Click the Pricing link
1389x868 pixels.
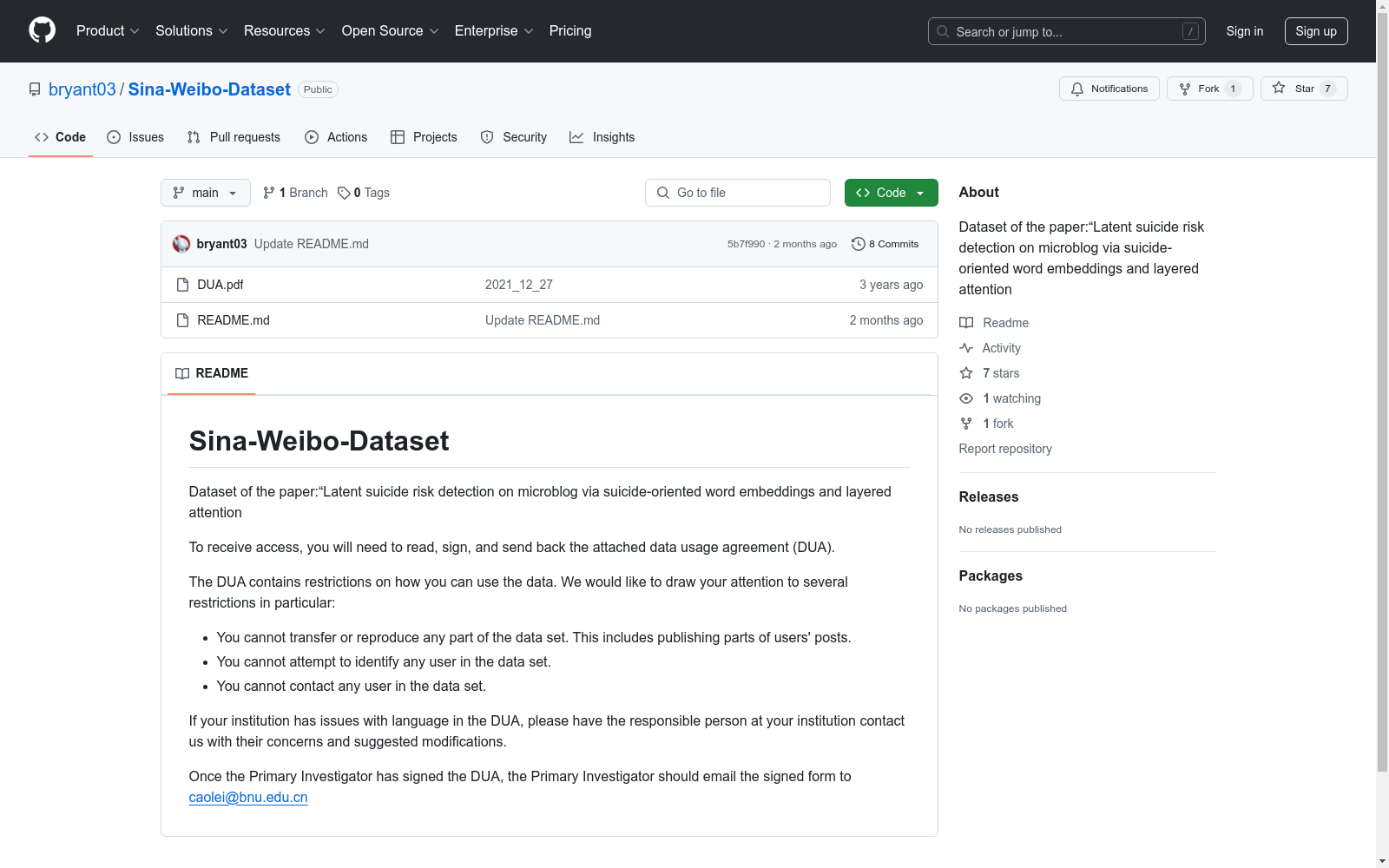570,31
